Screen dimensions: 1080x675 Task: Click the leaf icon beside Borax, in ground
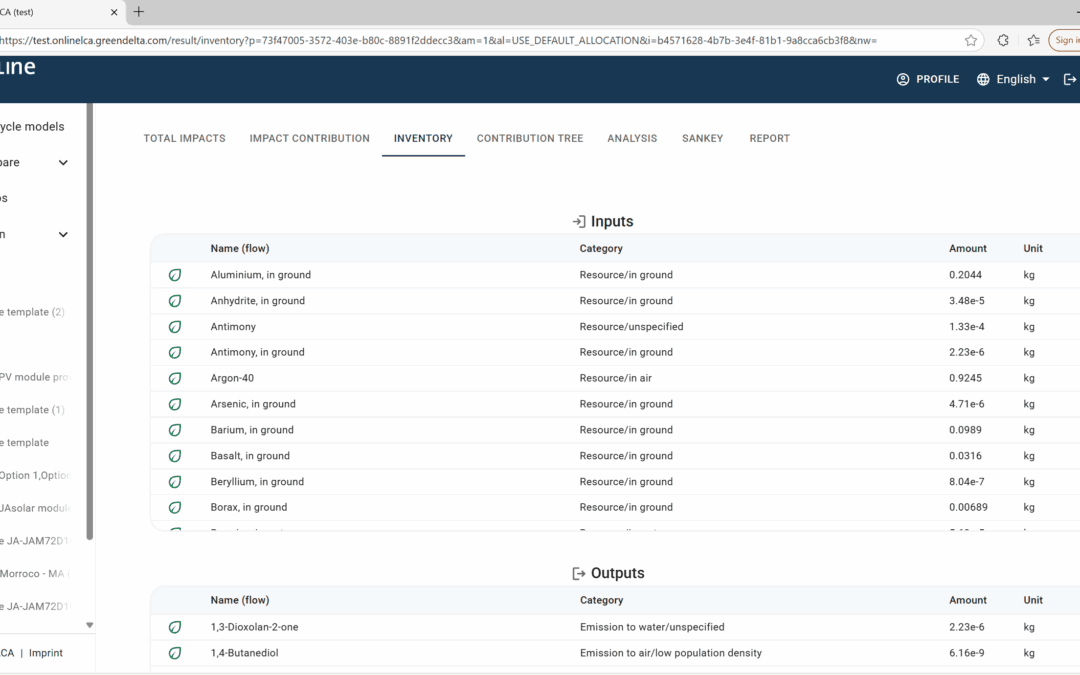175,508
